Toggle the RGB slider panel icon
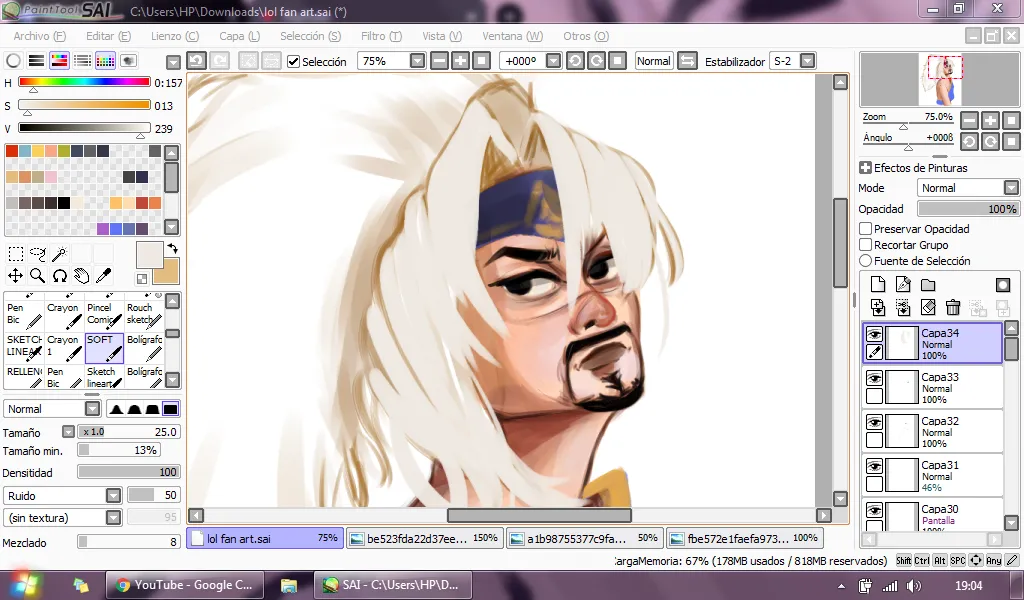This screenshot has height=600, width=1024. (37, 61)
